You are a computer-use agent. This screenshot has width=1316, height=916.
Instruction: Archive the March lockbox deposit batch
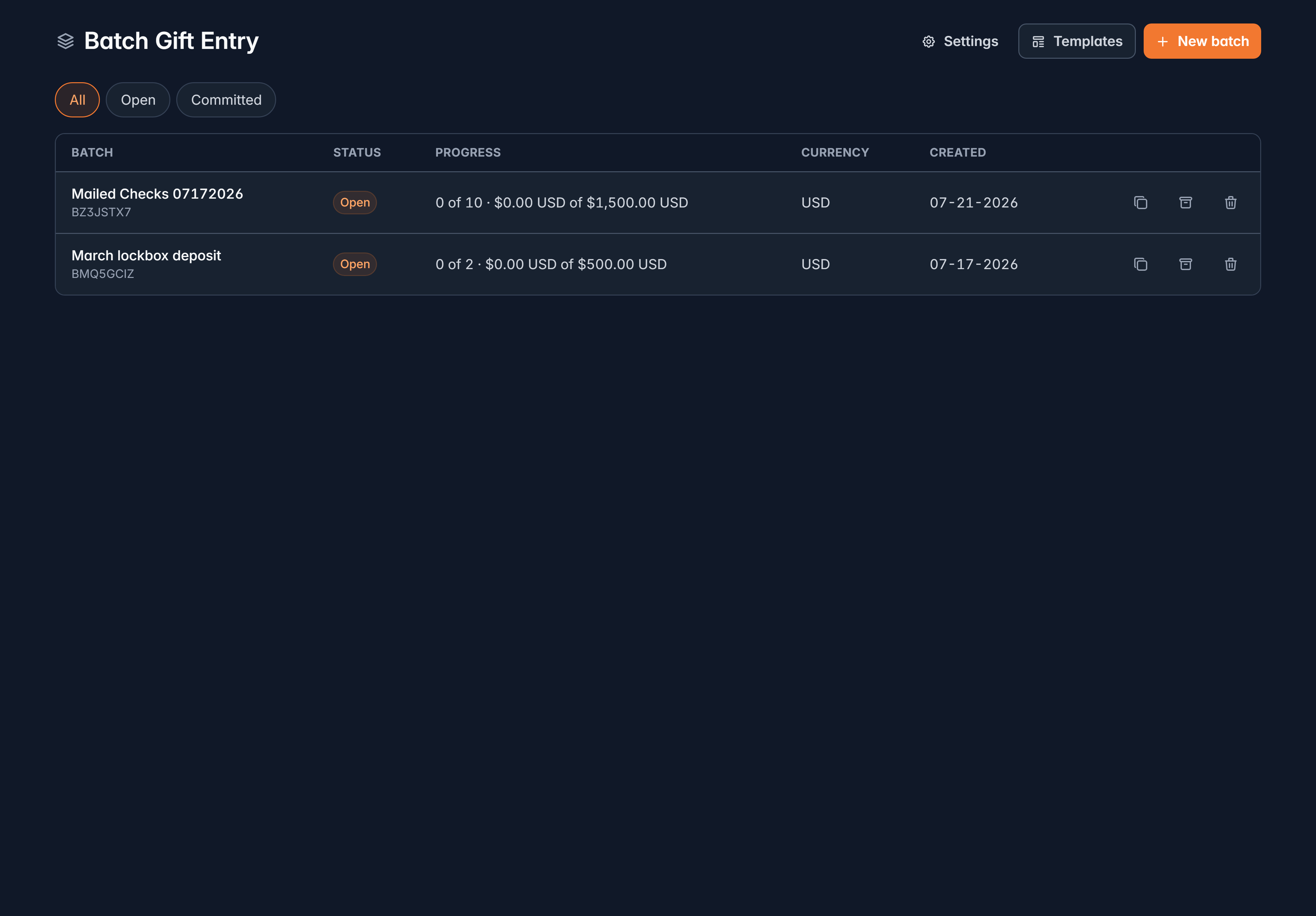click(1185, 264)
